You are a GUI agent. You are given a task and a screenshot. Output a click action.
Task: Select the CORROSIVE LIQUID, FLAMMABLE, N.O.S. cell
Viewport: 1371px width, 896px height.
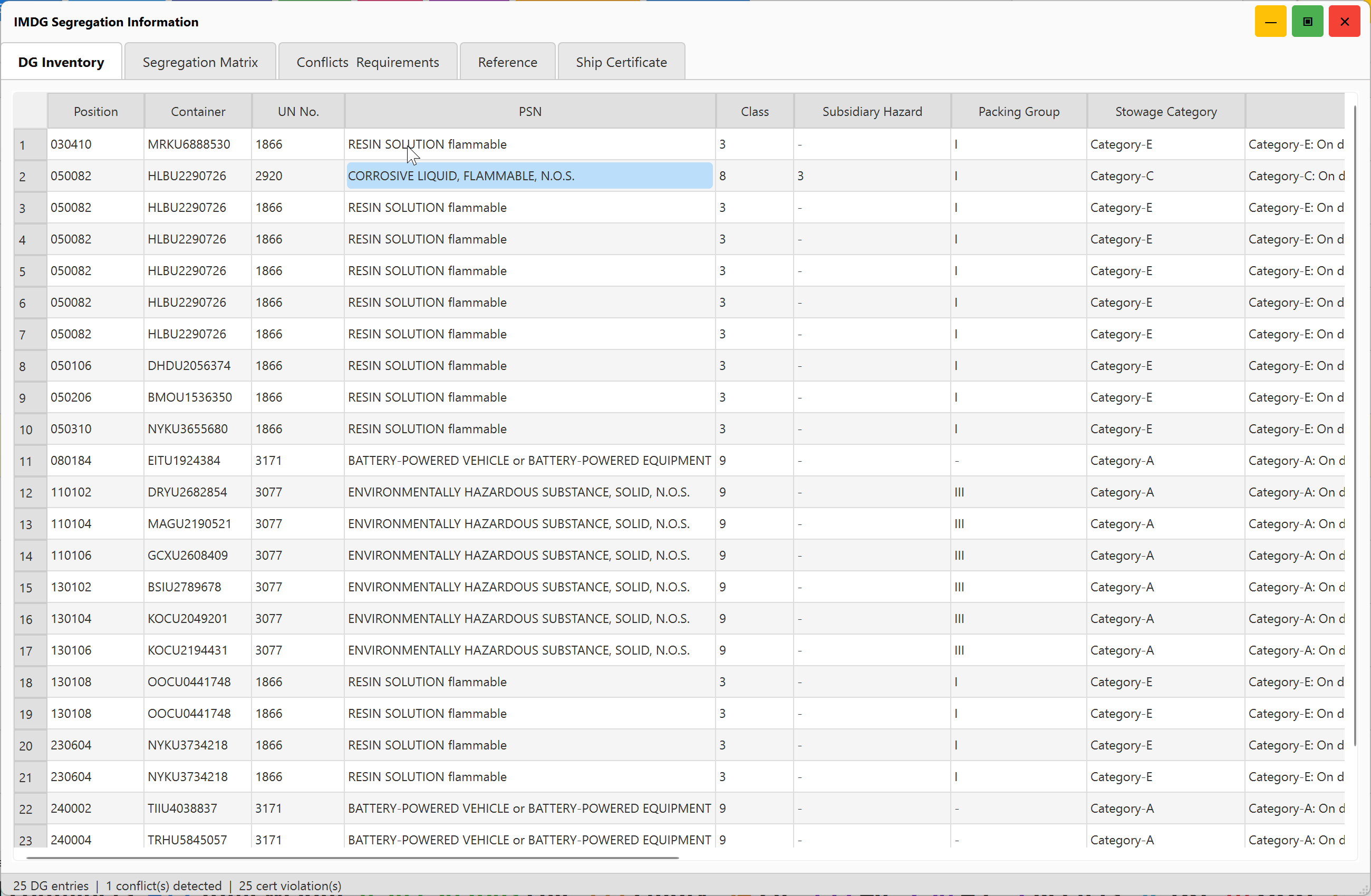point(529,176)
